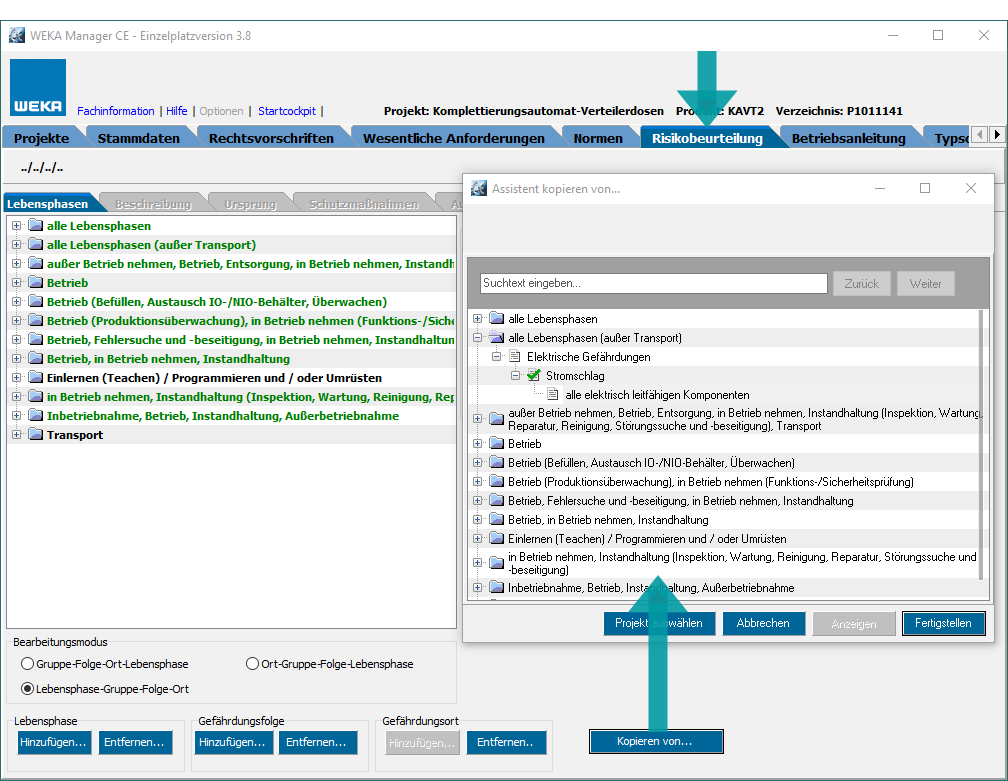1008x781 pixels.
Task: Click folder icon beside Transport in left tree
Action: point(35,435)
